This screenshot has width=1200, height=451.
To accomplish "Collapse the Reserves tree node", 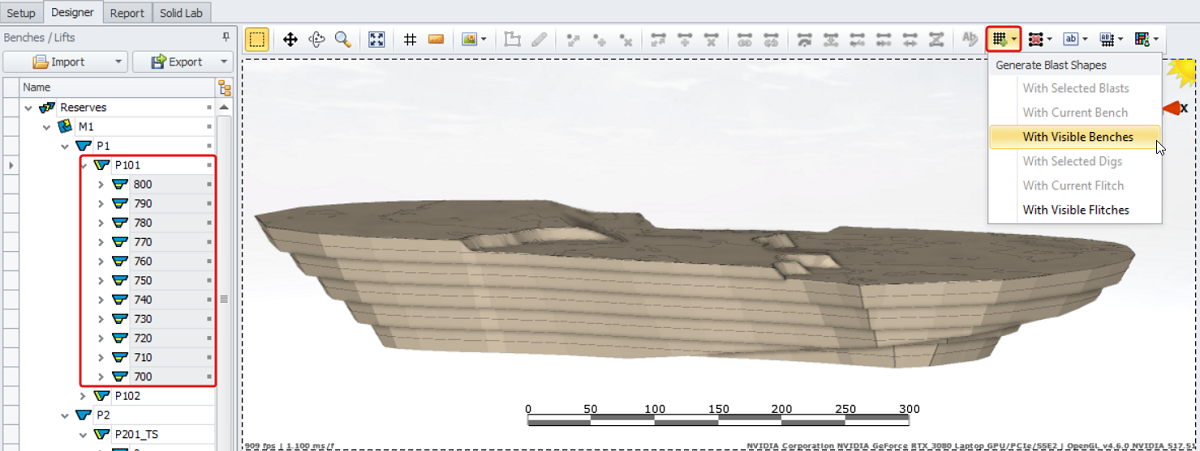I will 28,108.
